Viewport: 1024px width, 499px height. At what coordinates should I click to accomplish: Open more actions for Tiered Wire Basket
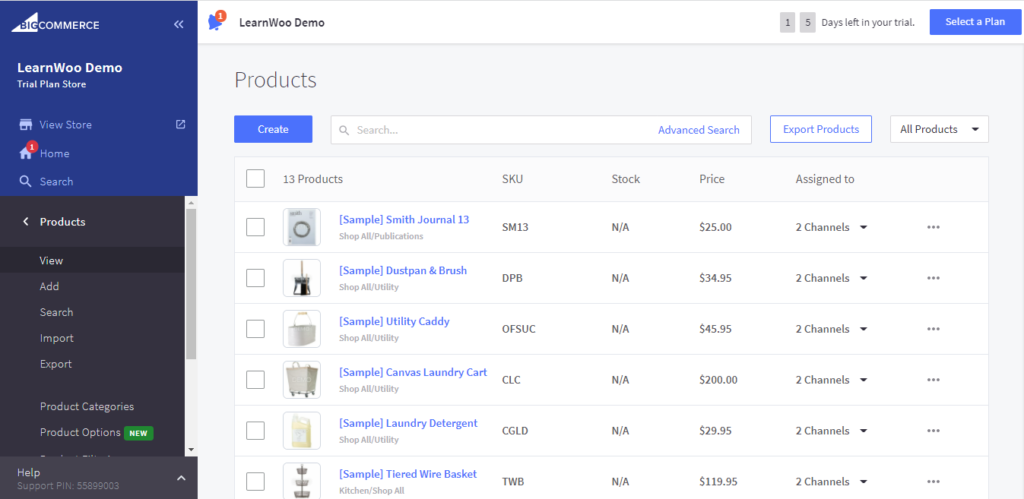point(933,482)
